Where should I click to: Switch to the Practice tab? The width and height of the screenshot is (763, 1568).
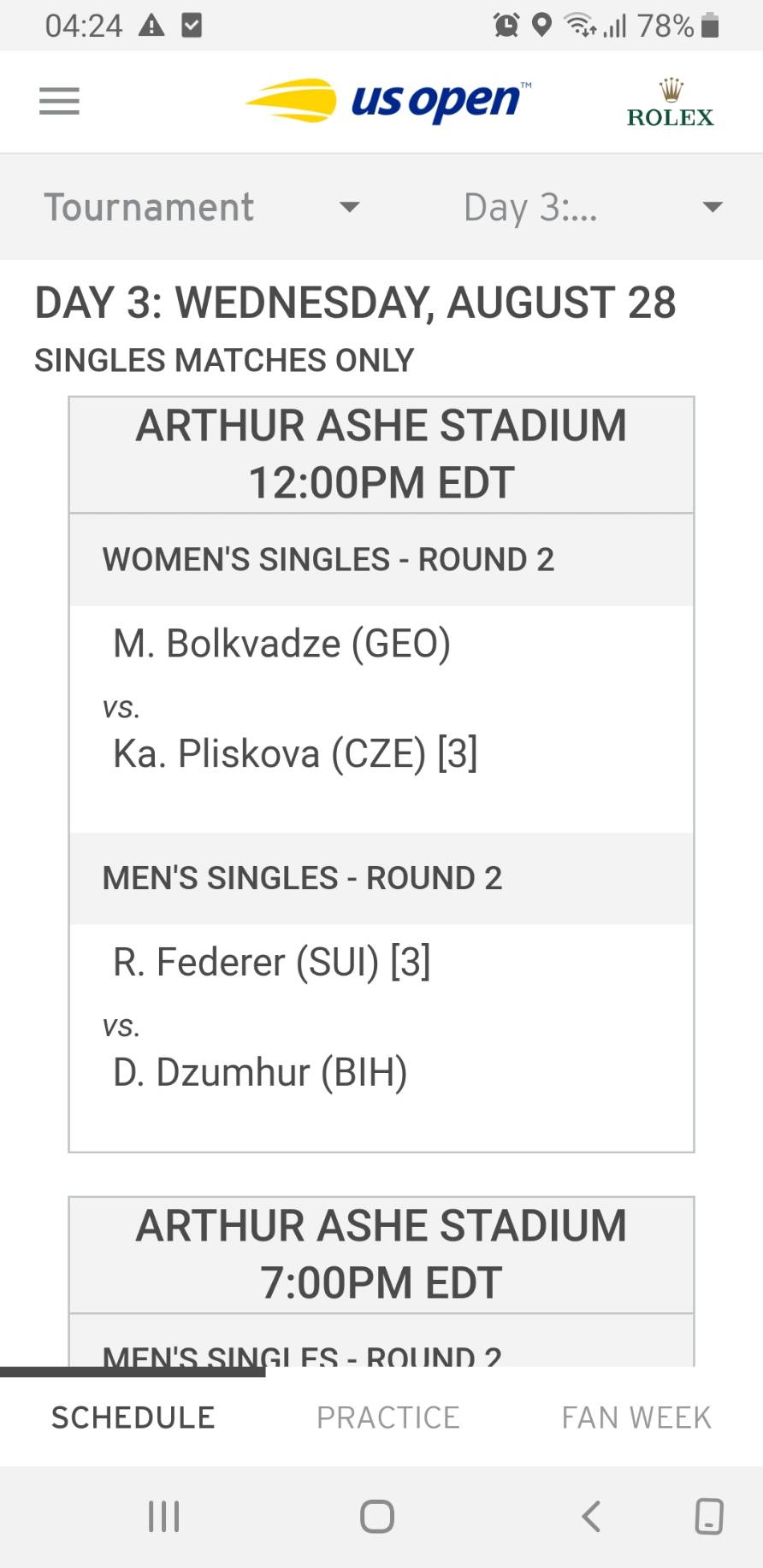click(387, 1417)
